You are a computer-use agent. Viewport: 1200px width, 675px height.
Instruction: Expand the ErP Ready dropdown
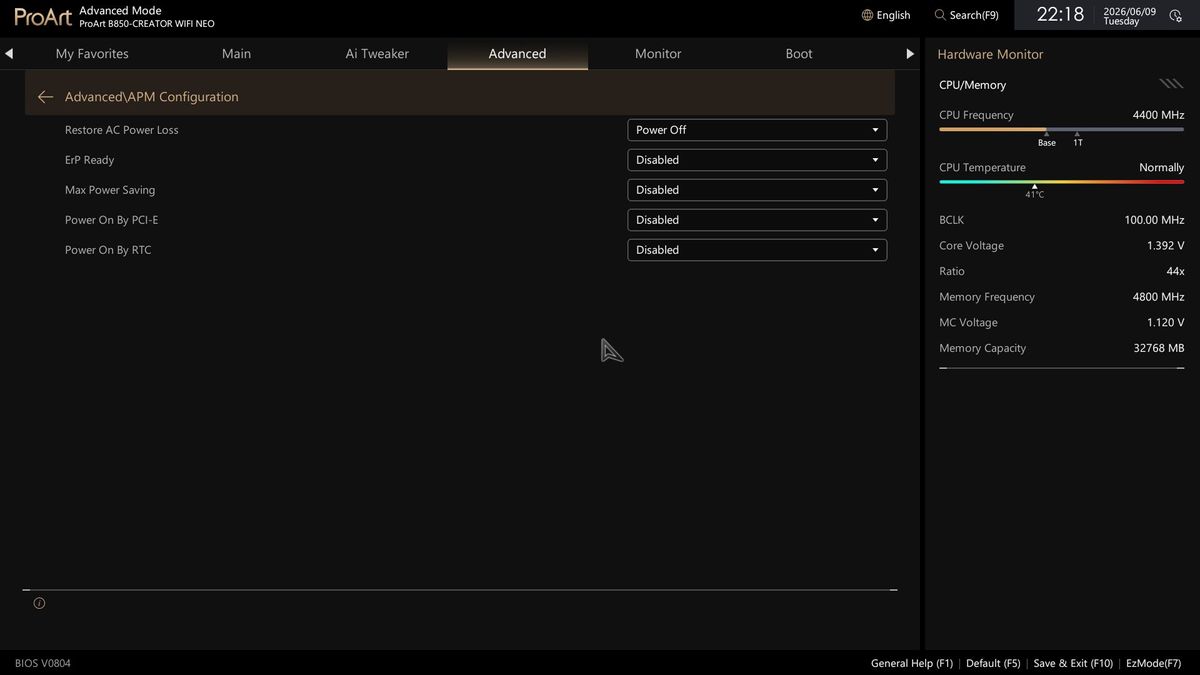point(757,160)
